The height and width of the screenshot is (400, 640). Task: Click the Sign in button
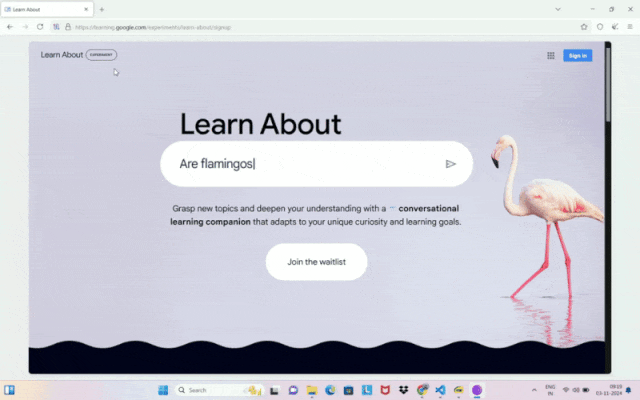click(x=577, y=56)
